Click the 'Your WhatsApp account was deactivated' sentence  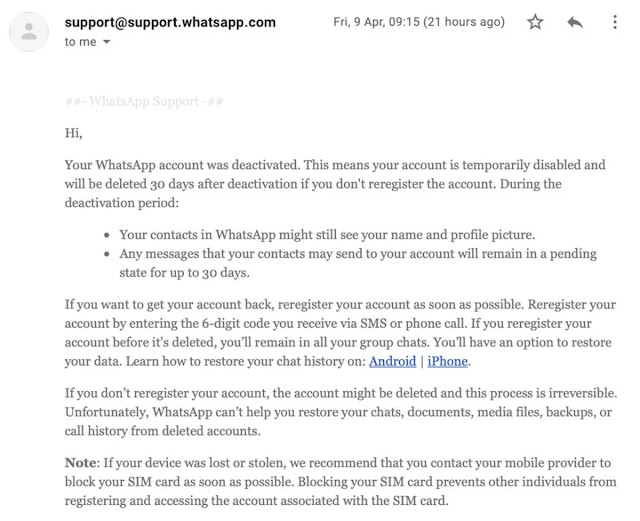pos(182,165)
